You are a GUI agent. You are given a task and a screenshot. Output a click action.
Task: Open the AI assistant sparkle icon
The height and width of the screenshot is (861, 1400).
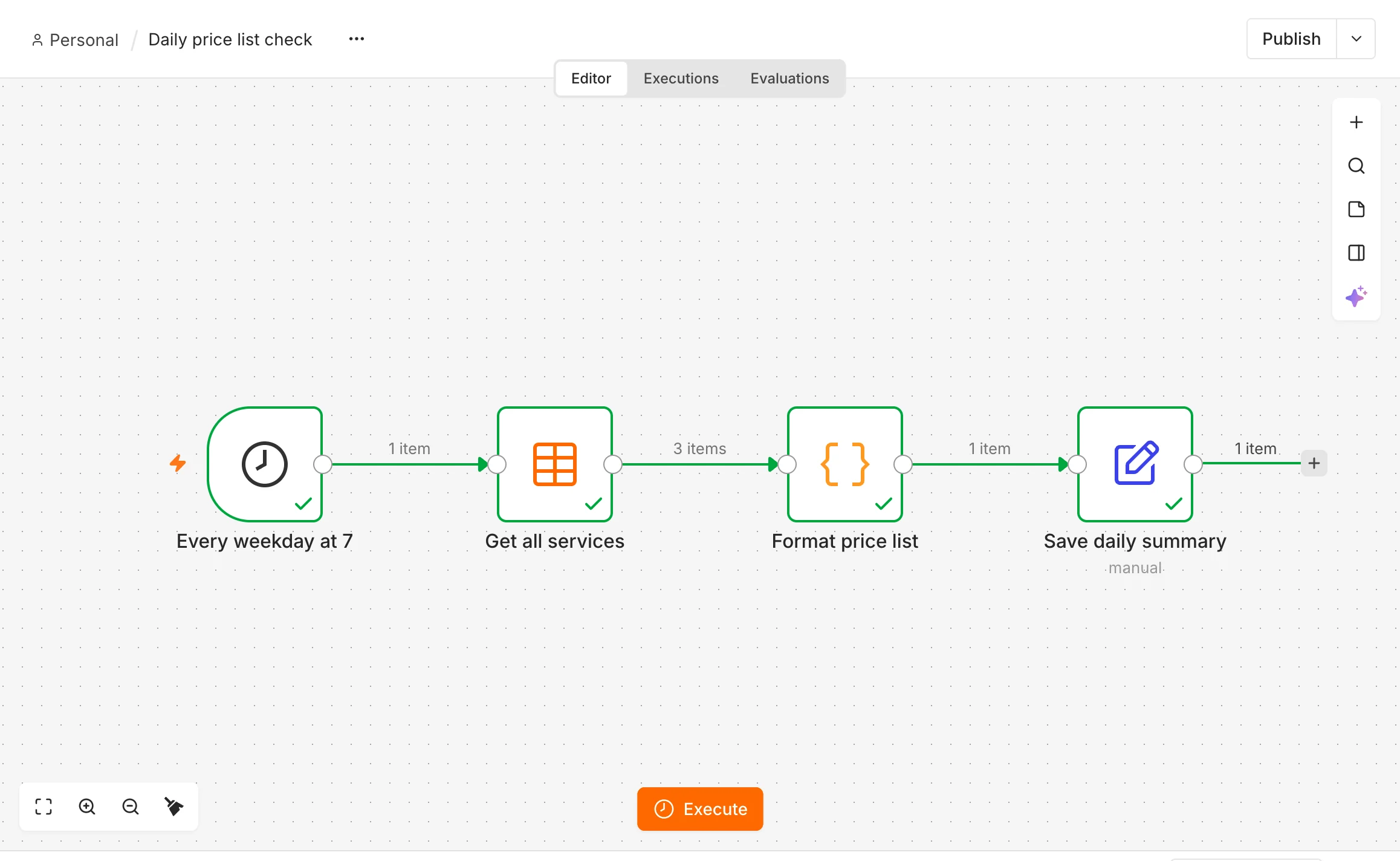1356,296
